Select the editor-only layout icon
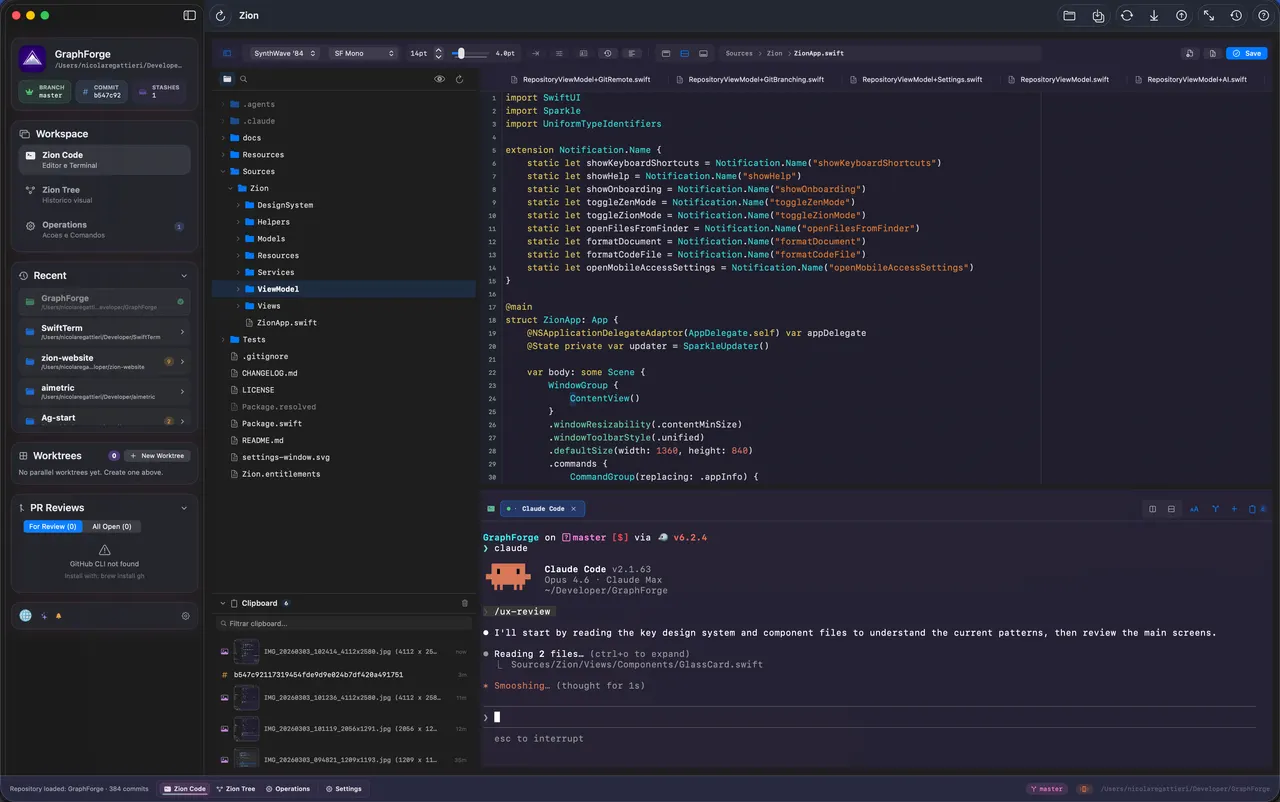 (665, 53)
